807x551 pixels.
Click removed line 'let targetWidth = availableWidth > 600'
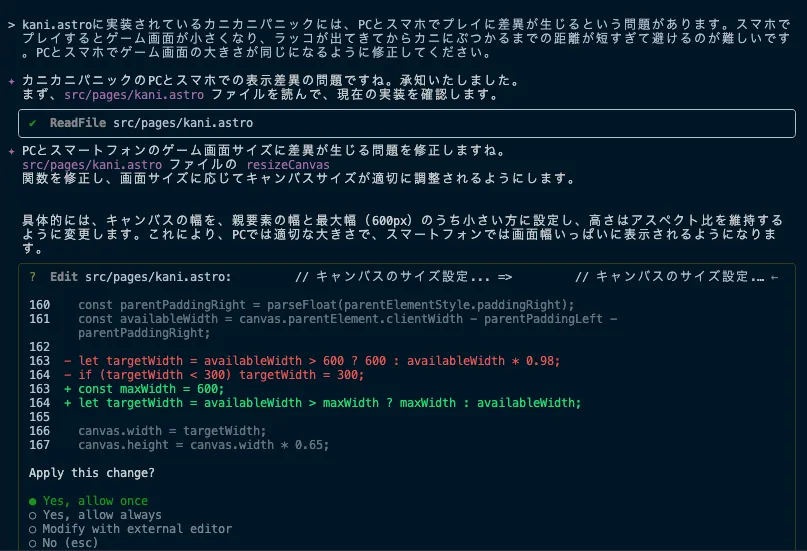click(x=319, y=361)
